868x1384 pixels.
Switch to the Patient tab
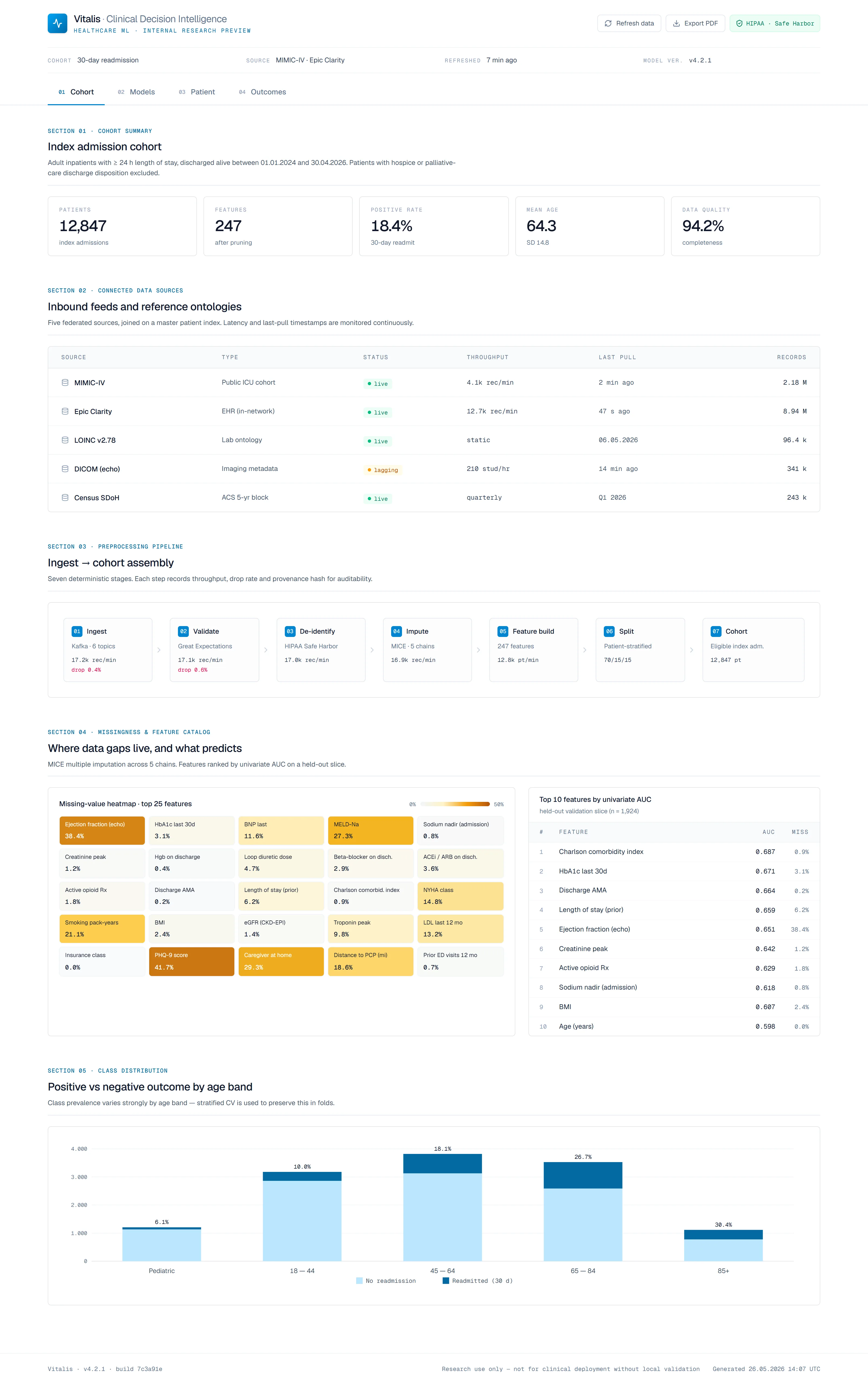pos(196,92)
